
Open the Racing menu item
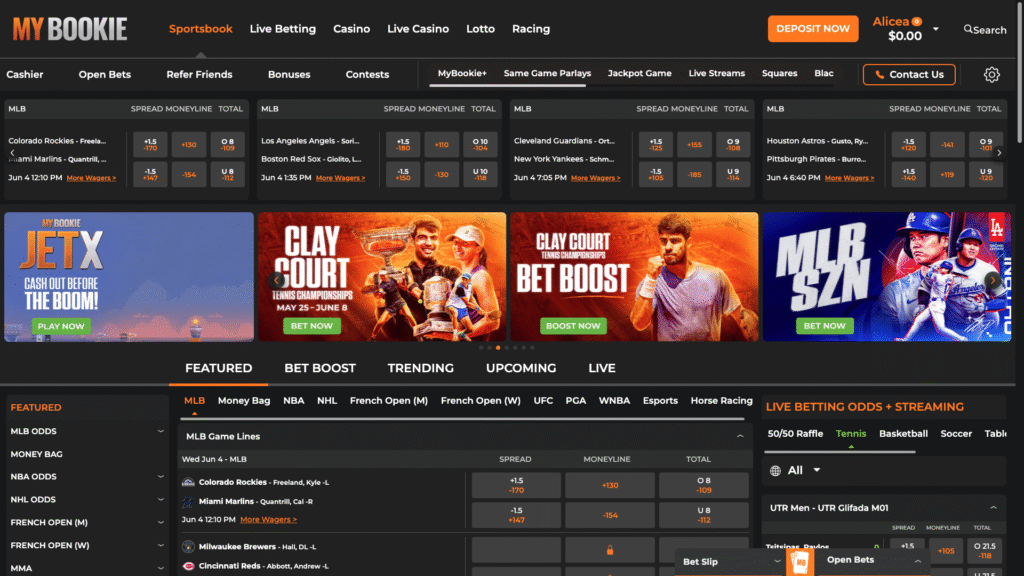click(531, 29)
